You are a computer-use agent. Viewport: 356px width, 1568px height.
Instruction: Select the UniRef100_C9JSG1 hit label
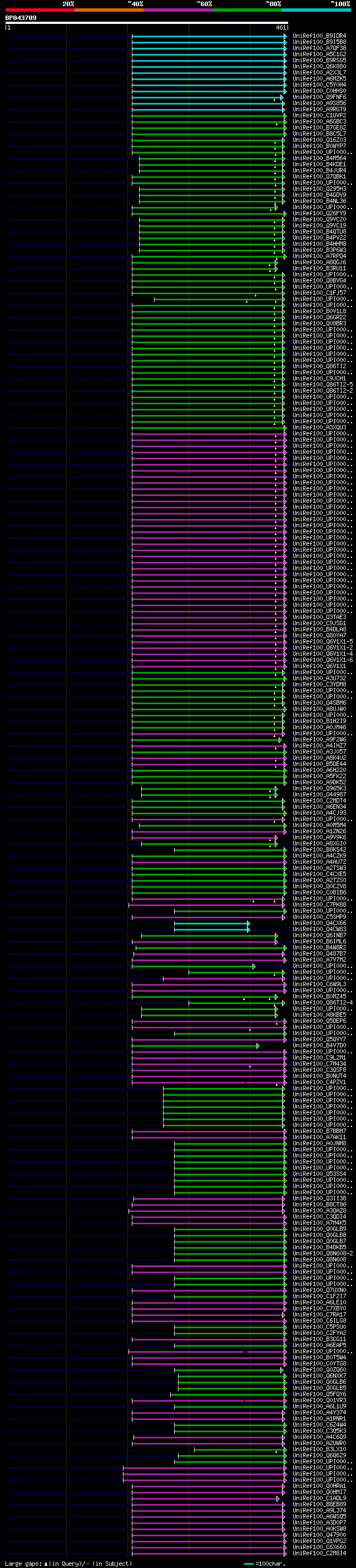pyautogui.click(x=319, y=624)
